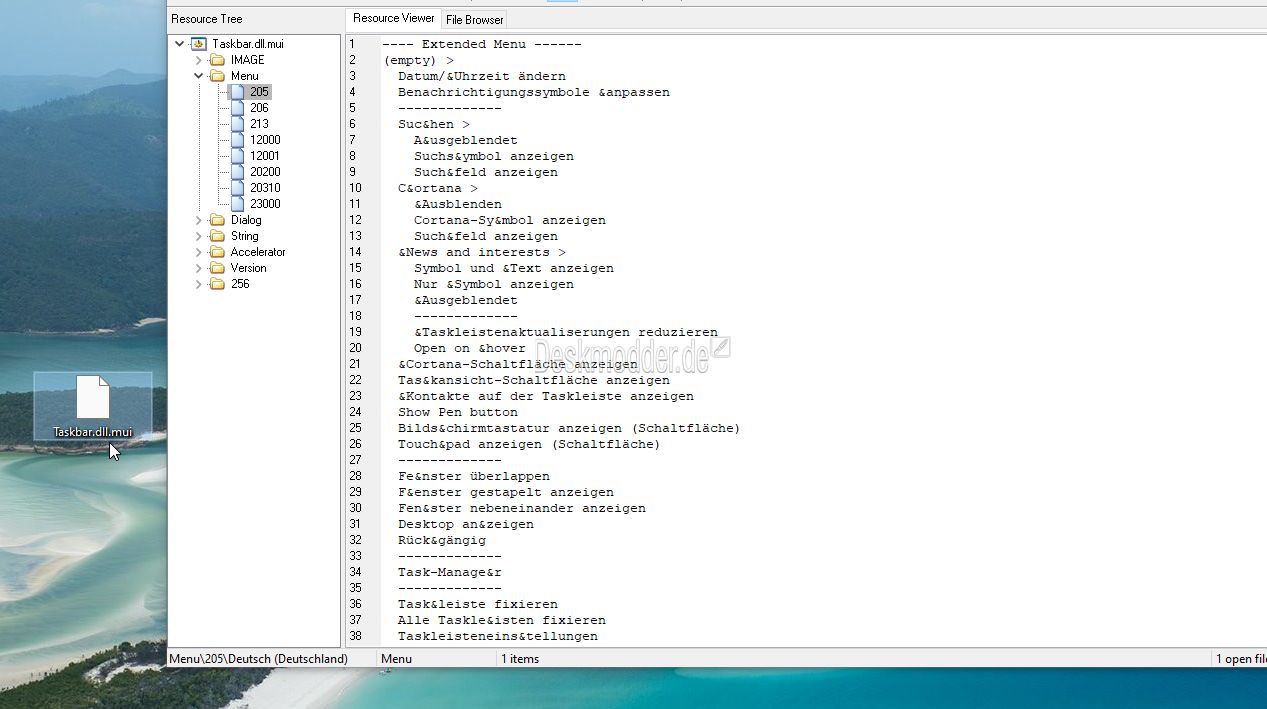Click the Dialog folder icon
This screenshot has width=1267, height=709.
[217, 220]
